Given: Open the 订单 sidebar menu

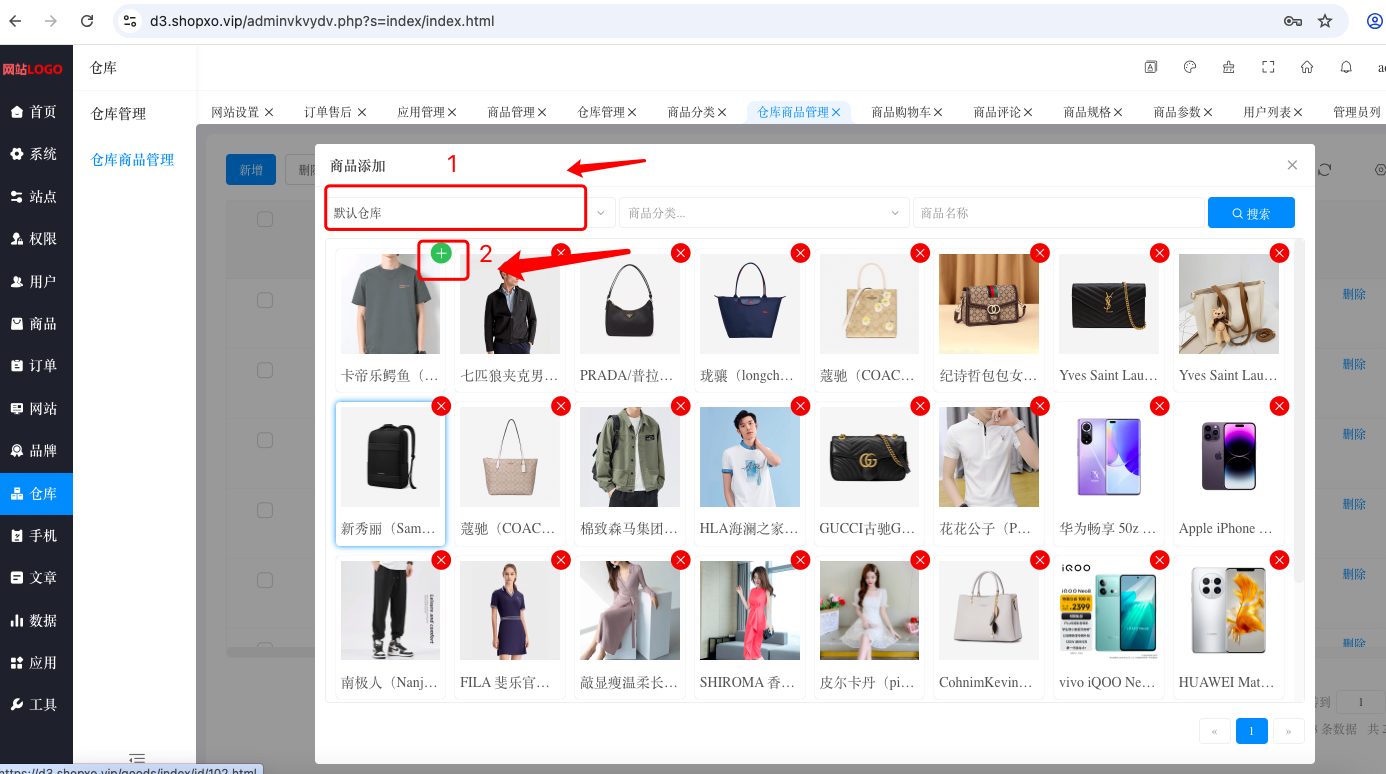Looking at the screenshot, I should tap(36, 366).
